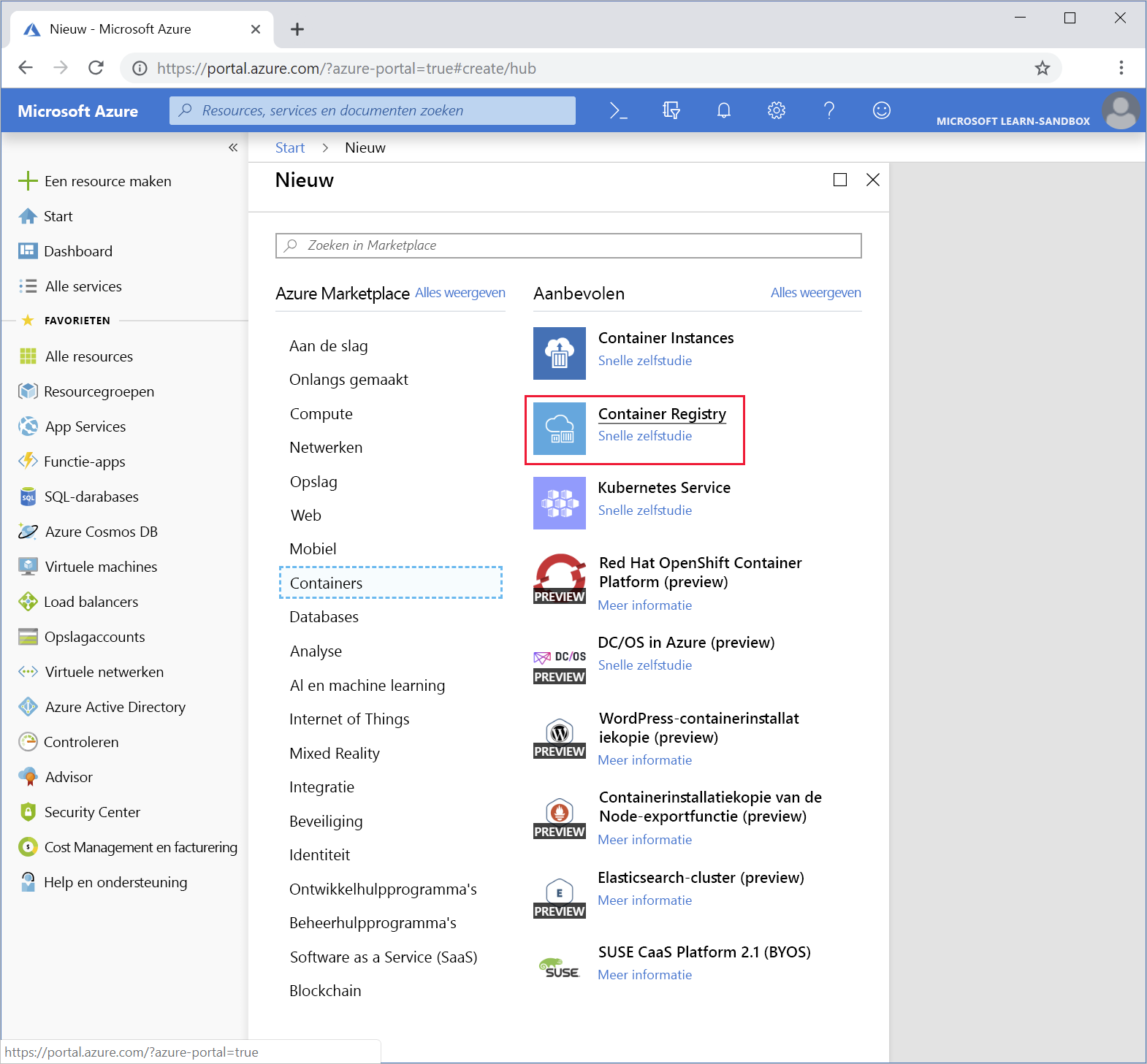Open a new browser tab
Image resolution: width=1147 pixels, height=1064 pixels.
coord(297,29)
